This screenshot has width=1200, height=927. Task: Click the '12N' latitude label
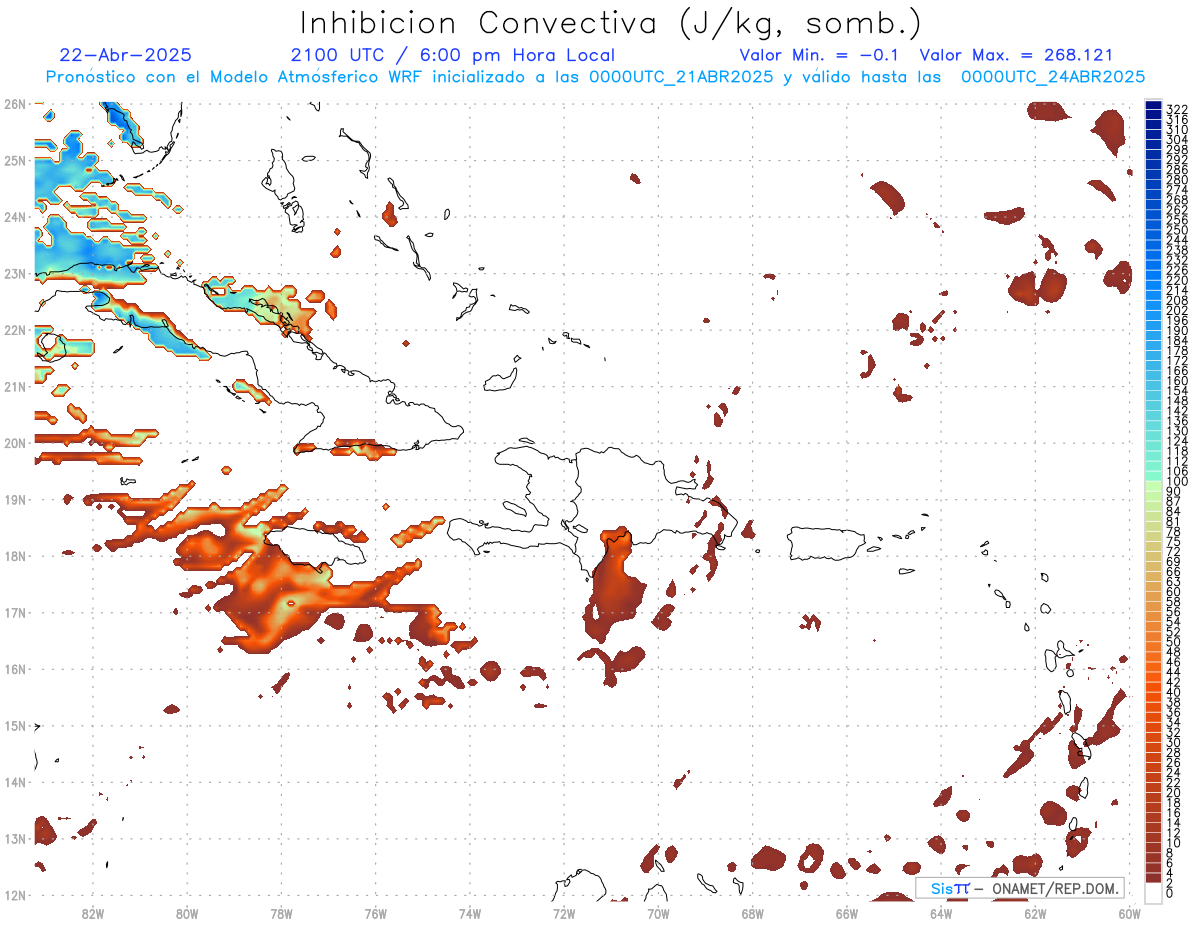pos(14,895)
